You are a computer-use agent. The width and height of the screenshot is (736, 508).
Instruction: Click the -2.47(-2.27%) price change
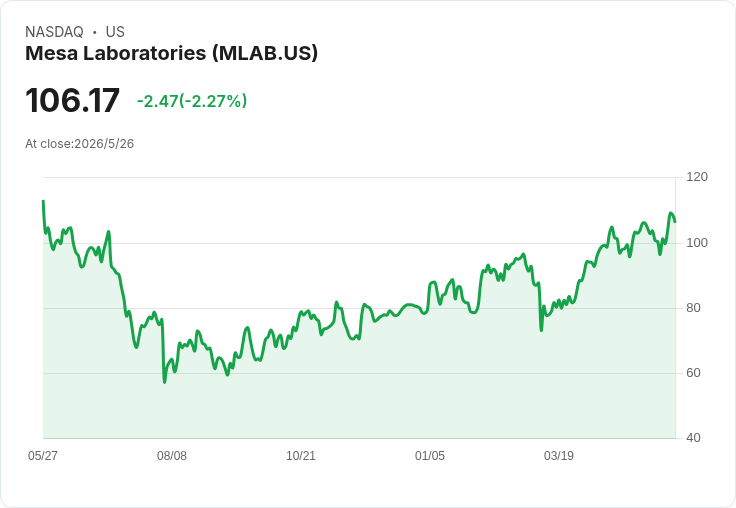coord(192,101)
